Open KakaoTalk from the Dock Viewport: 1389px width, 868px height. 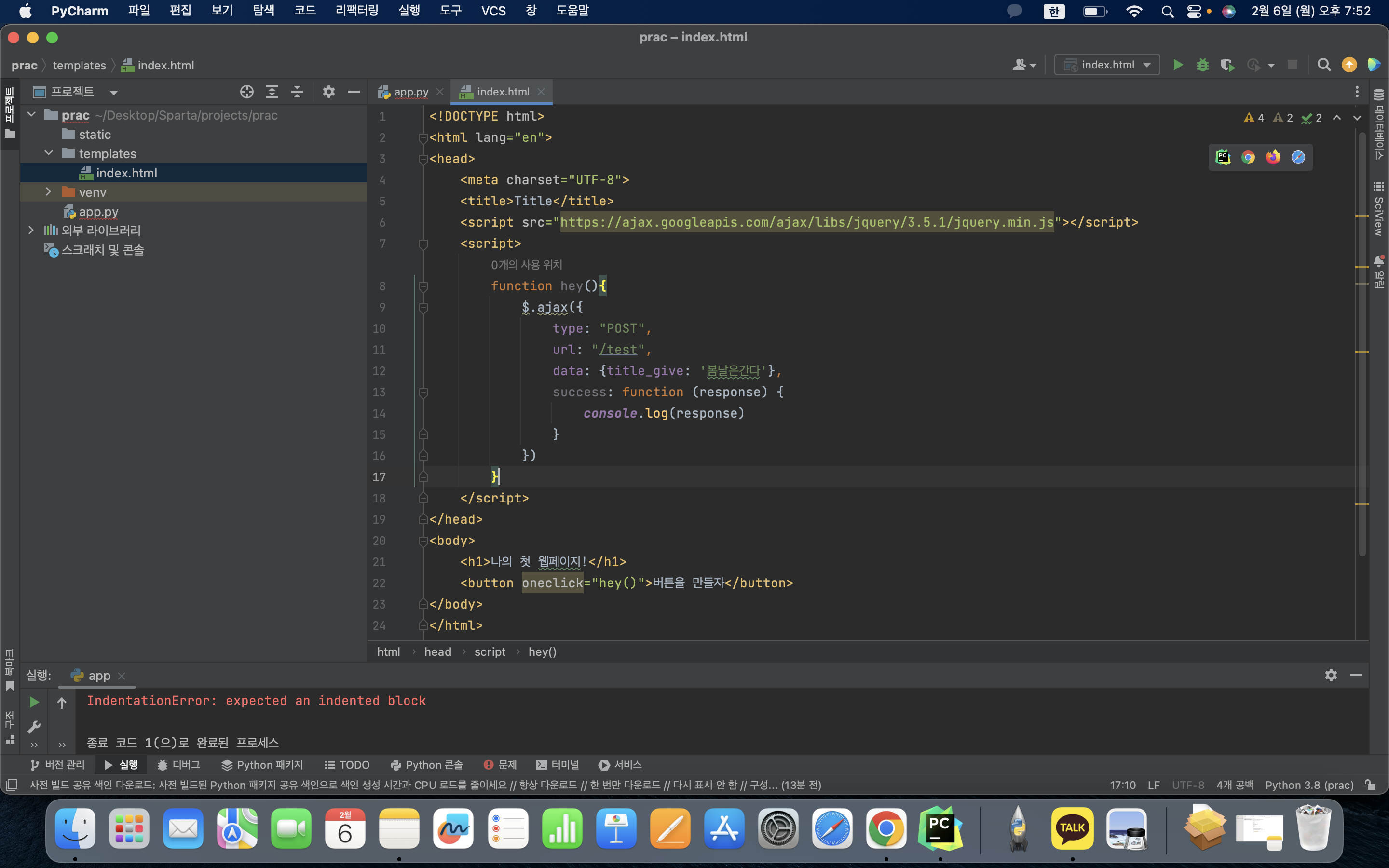1072,828
